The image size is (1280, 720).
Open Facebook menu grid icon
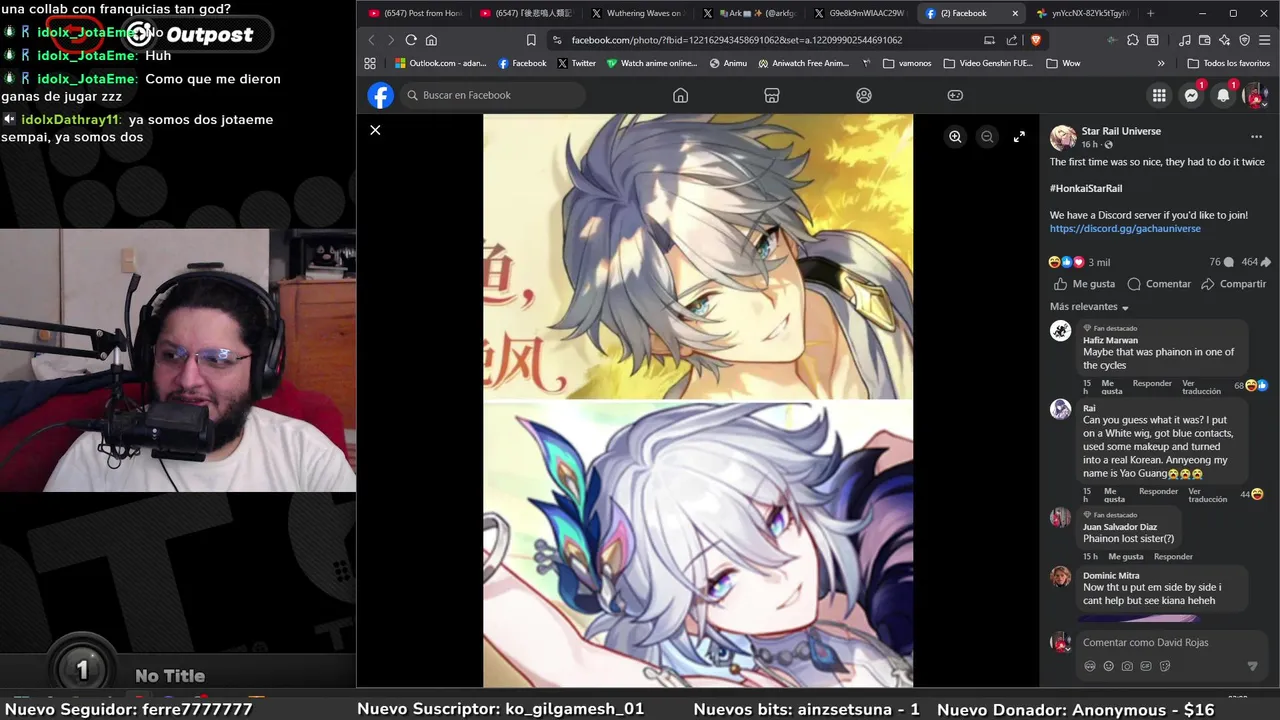1159,95
